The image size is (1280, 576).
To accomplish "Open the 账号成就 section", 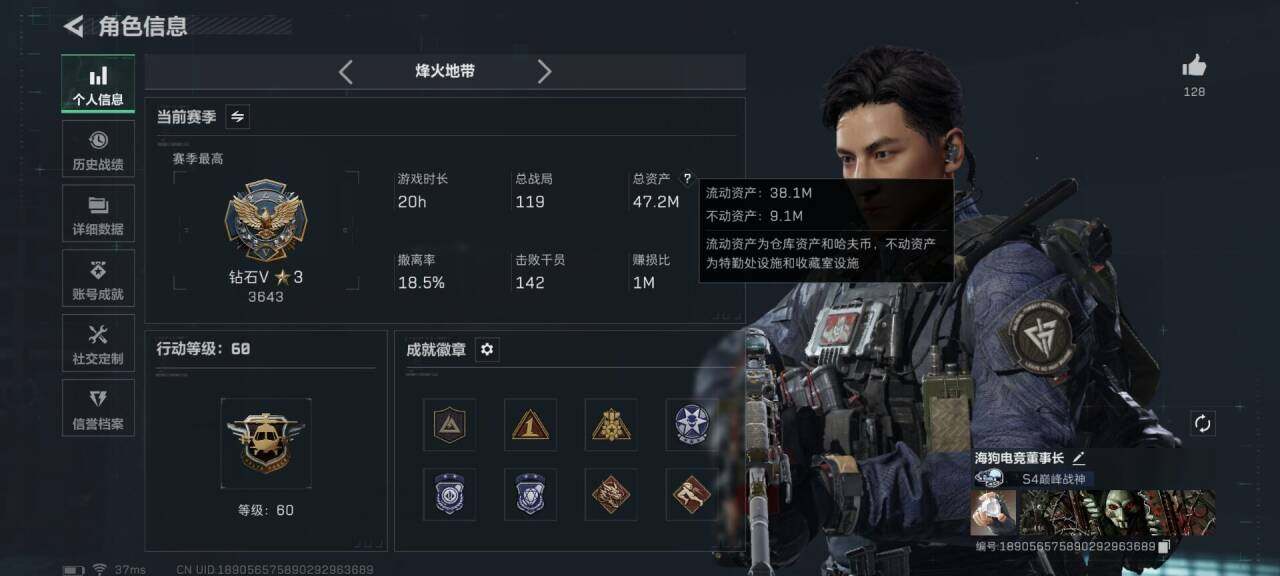I will 98,279.
